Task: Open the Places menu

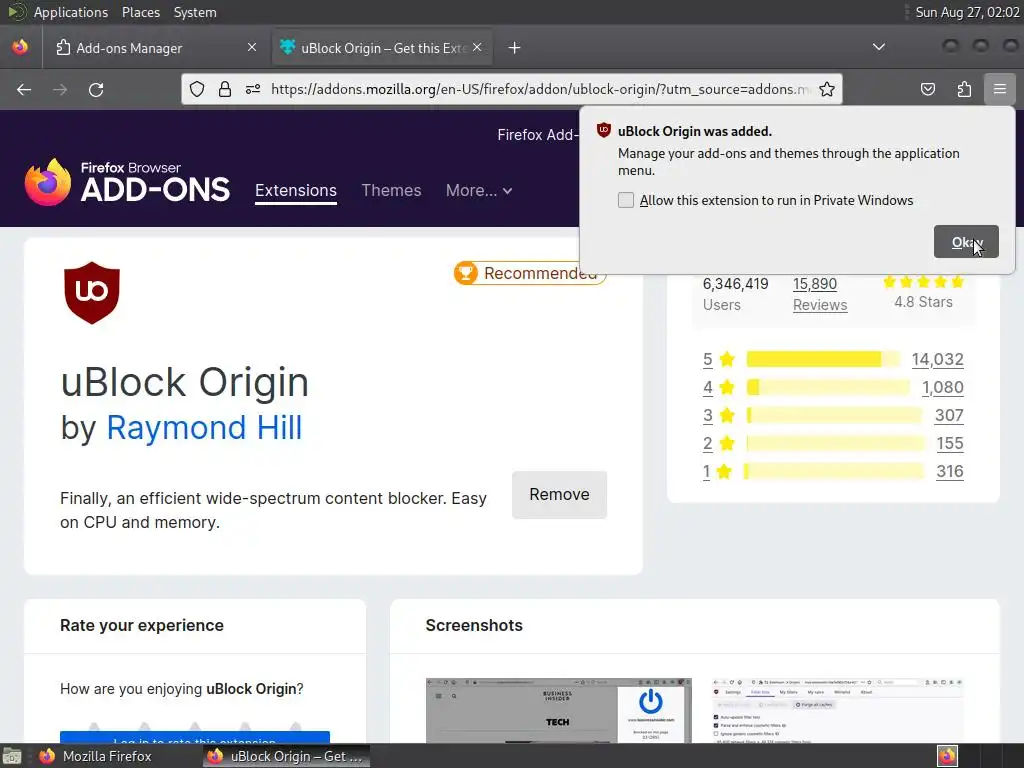Action: point(140,12)
